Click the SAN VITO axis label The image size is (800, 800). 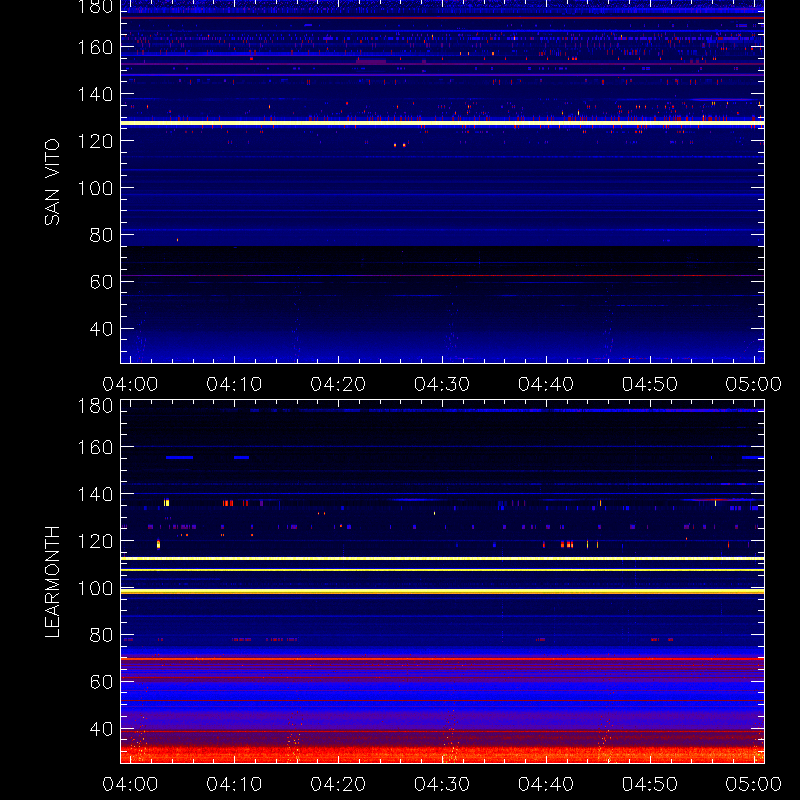pyautogui.click(x=52, y=182)
